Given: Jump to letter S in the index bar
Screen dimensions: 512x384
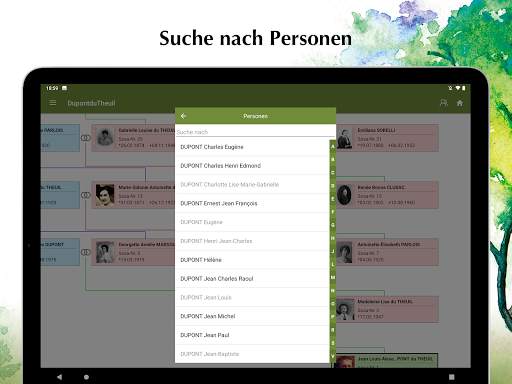Looking at the screenshot, I should tap(333, 343).
